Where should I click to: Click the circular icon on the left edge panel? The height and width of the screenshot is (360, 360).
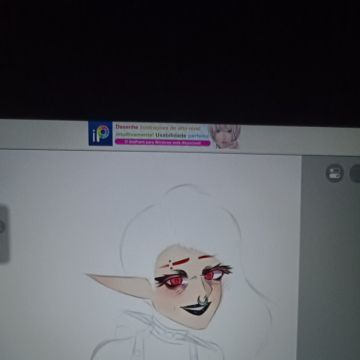click(2, 227)
